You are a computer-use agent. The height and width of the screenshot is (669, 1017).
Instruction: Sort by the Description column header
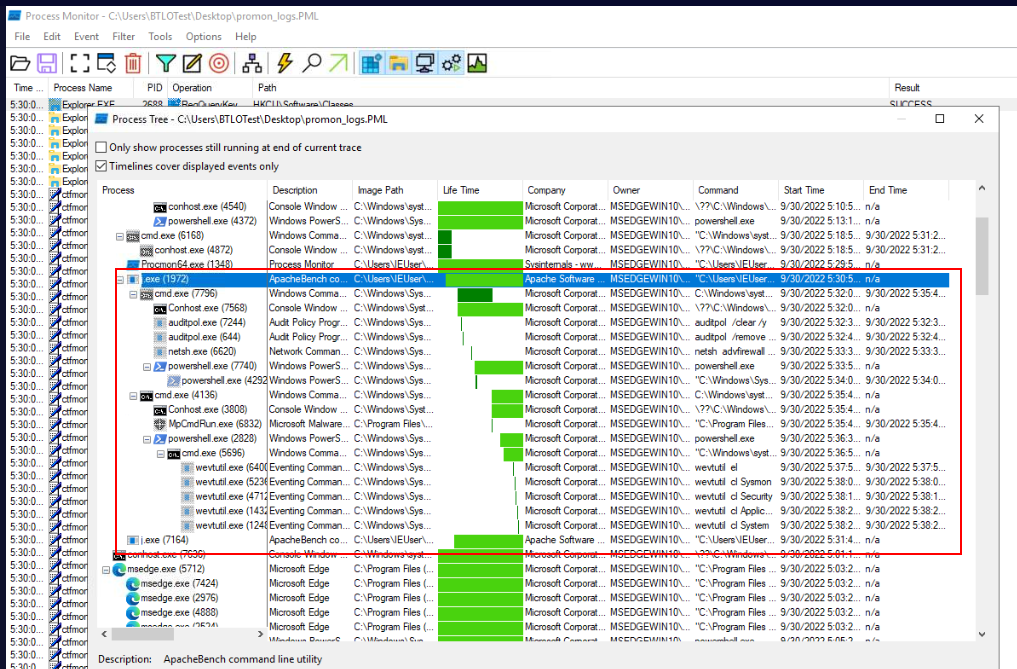click(309, 190)
